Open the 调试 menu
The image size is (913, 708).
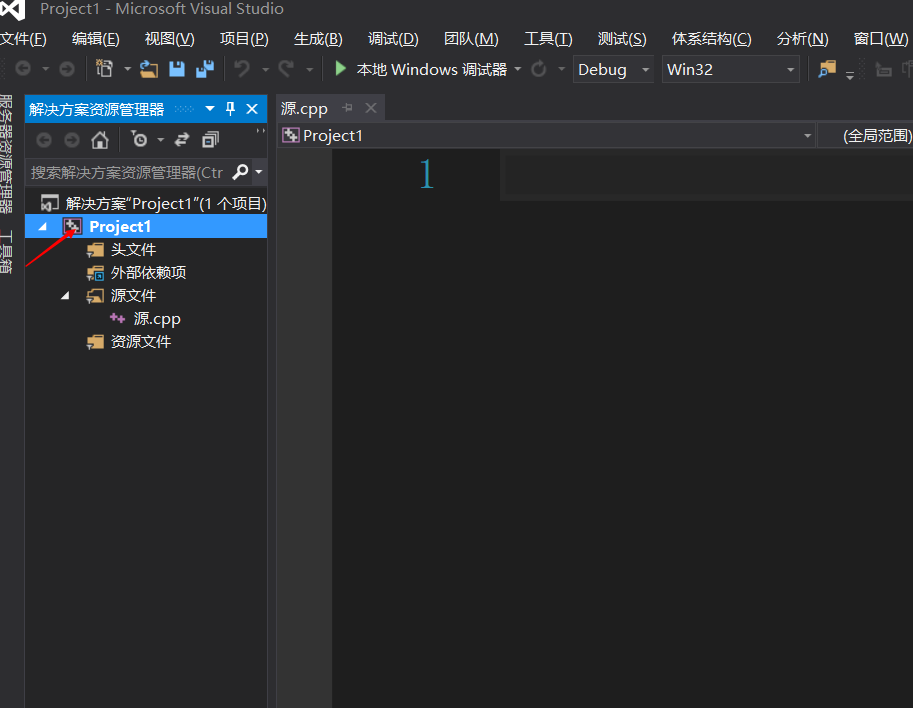click(x=392, y=38)
